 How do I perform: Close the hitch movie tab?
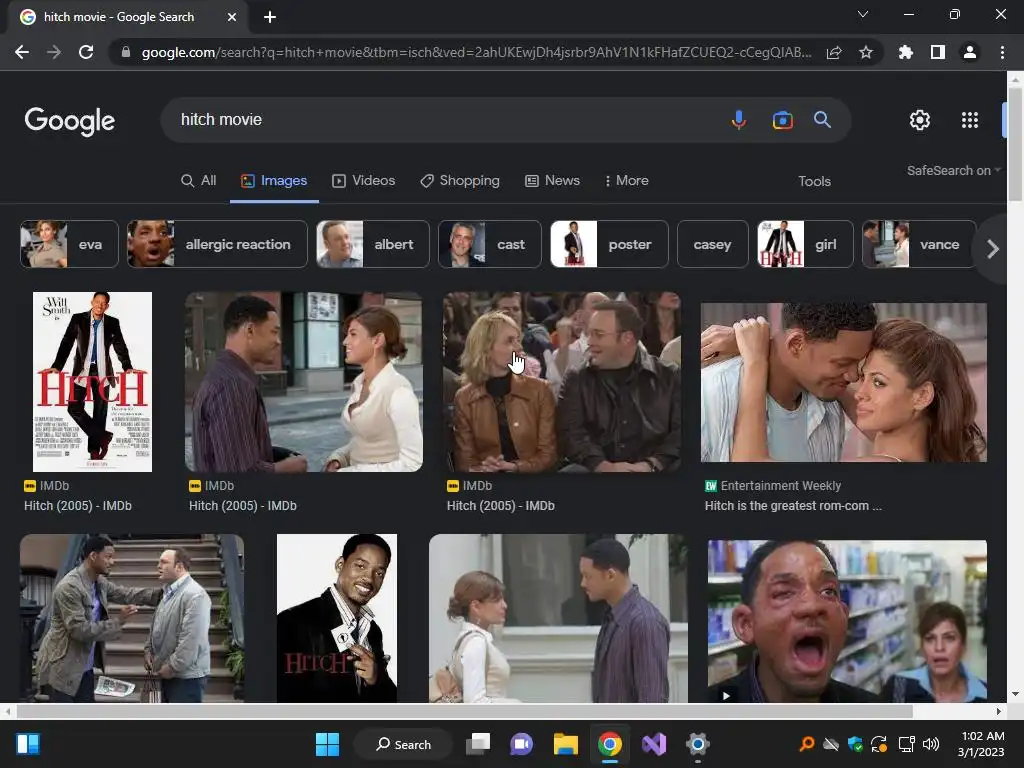tap(232, 17)
